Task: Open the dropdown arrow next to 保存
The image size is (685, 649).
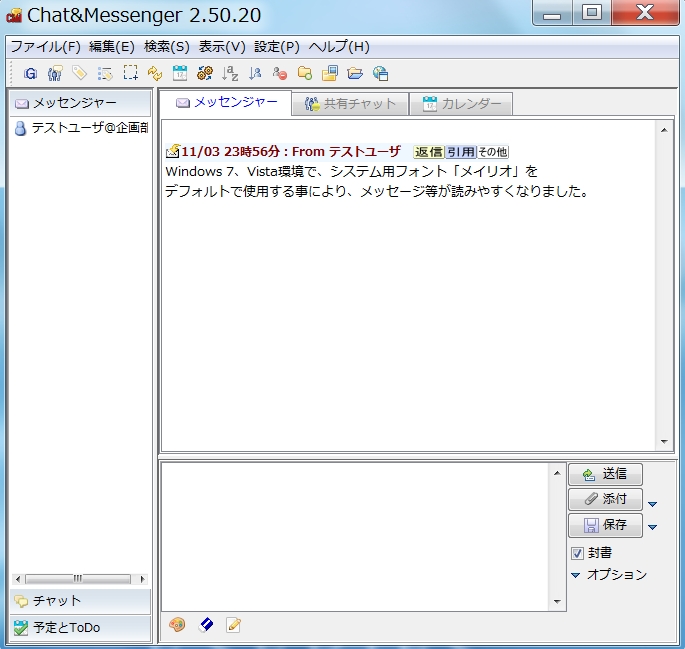Action: point(653,527)
